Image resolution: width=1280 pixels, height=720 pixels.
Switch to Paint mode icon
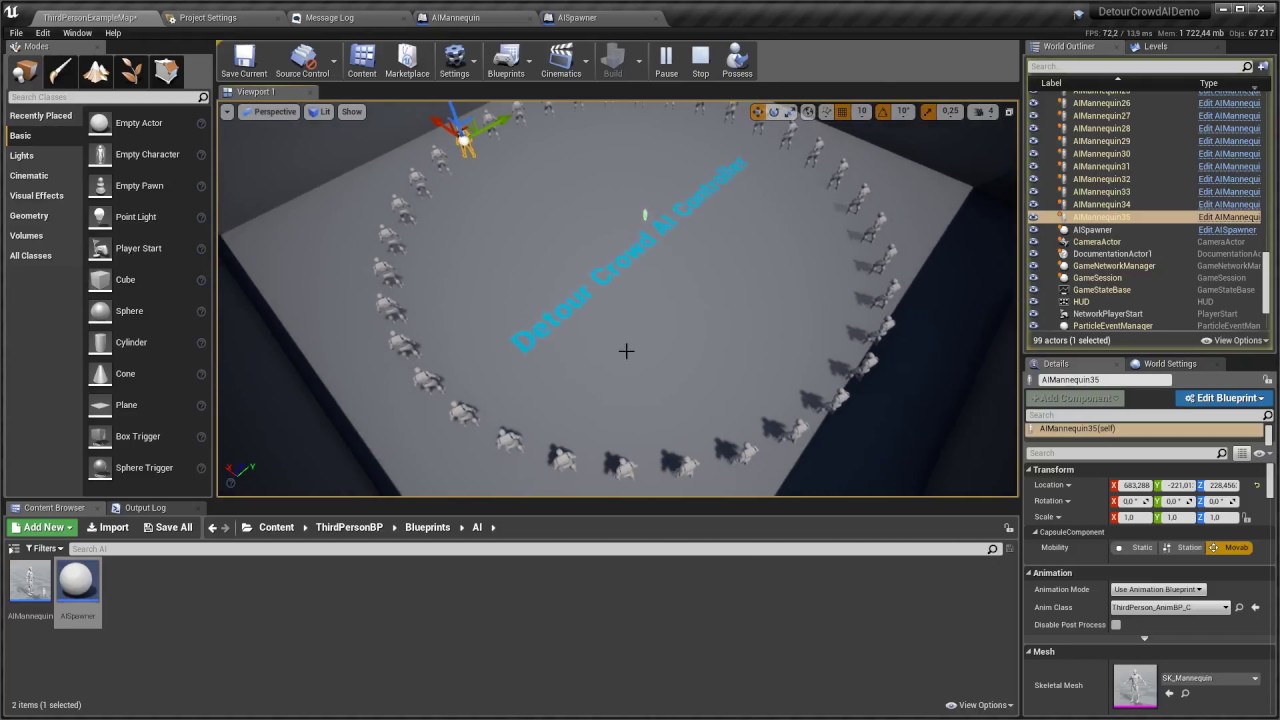60,72
